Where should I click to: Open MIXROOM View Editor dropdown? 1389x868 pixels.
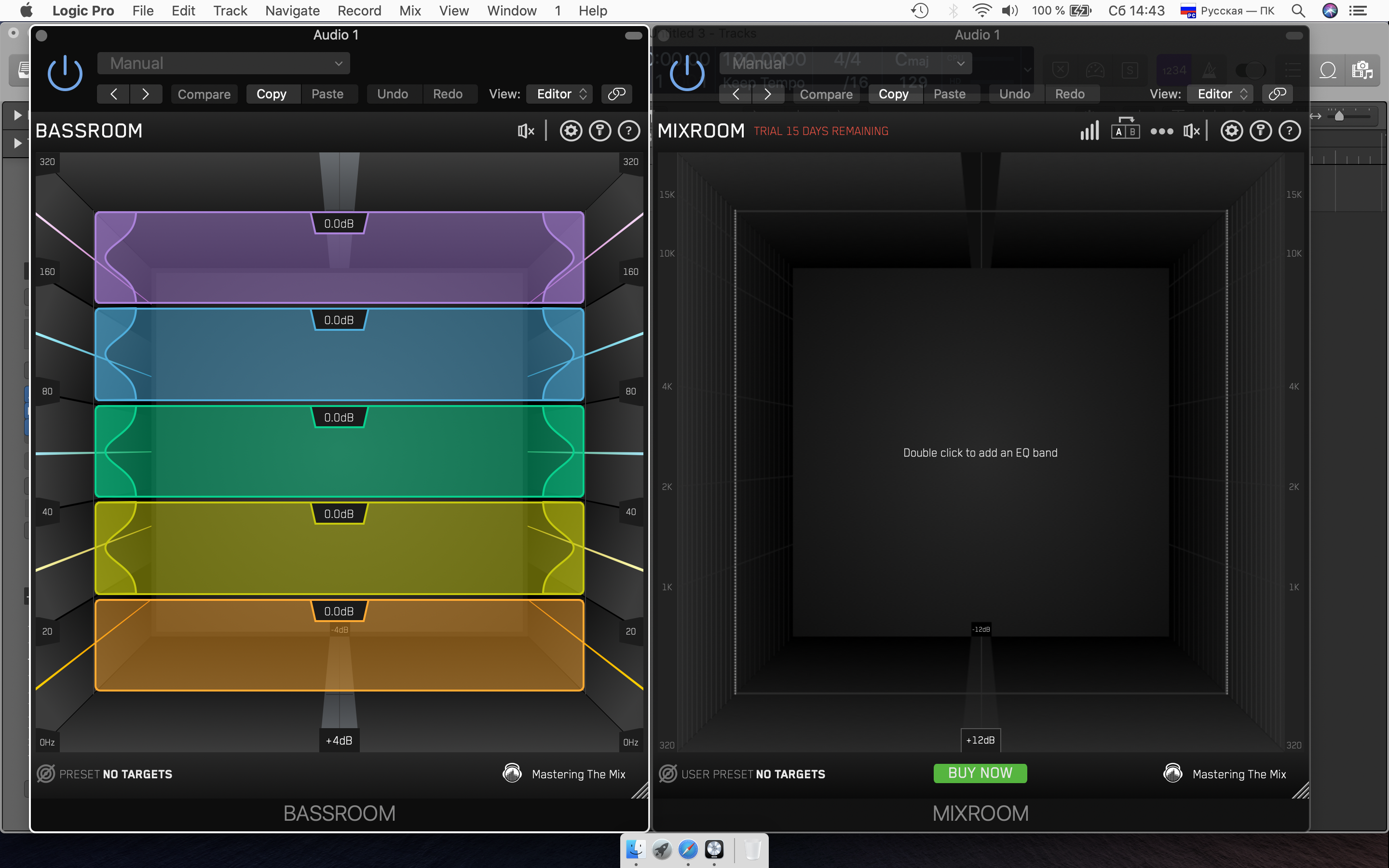pos(1221,94)
